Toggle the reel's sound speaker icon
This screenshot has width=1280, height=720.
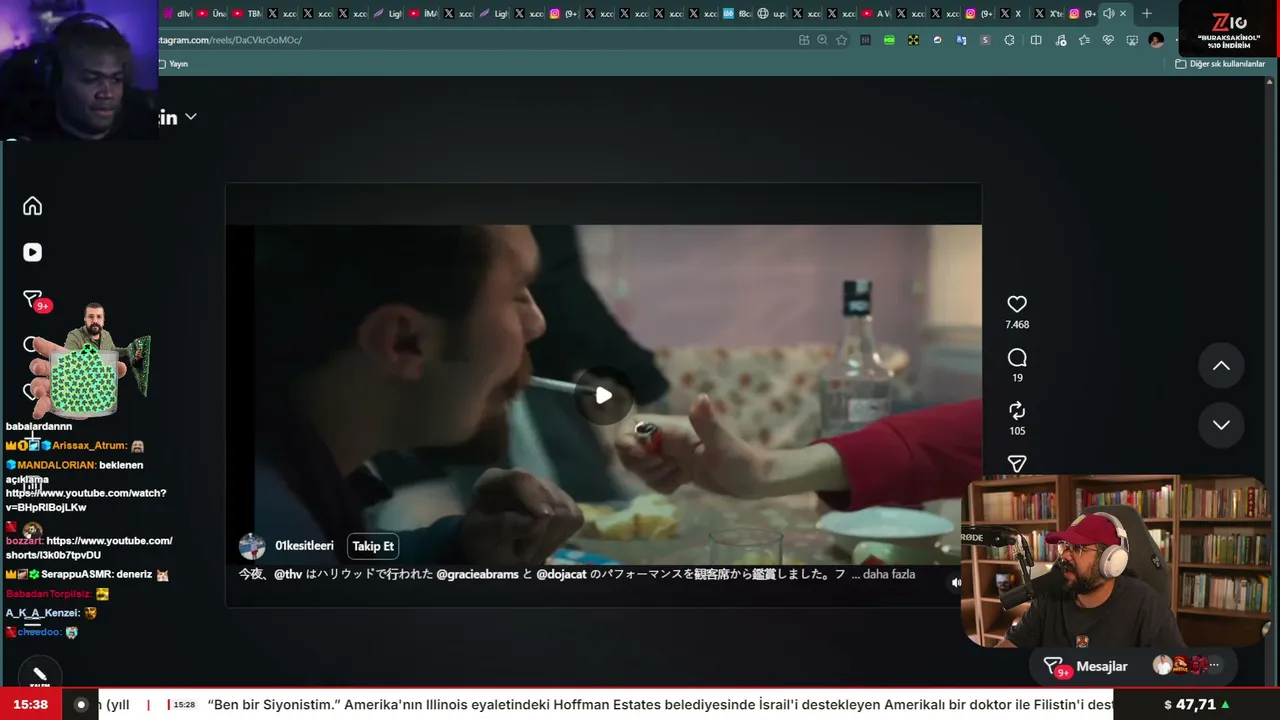(956, 582)
